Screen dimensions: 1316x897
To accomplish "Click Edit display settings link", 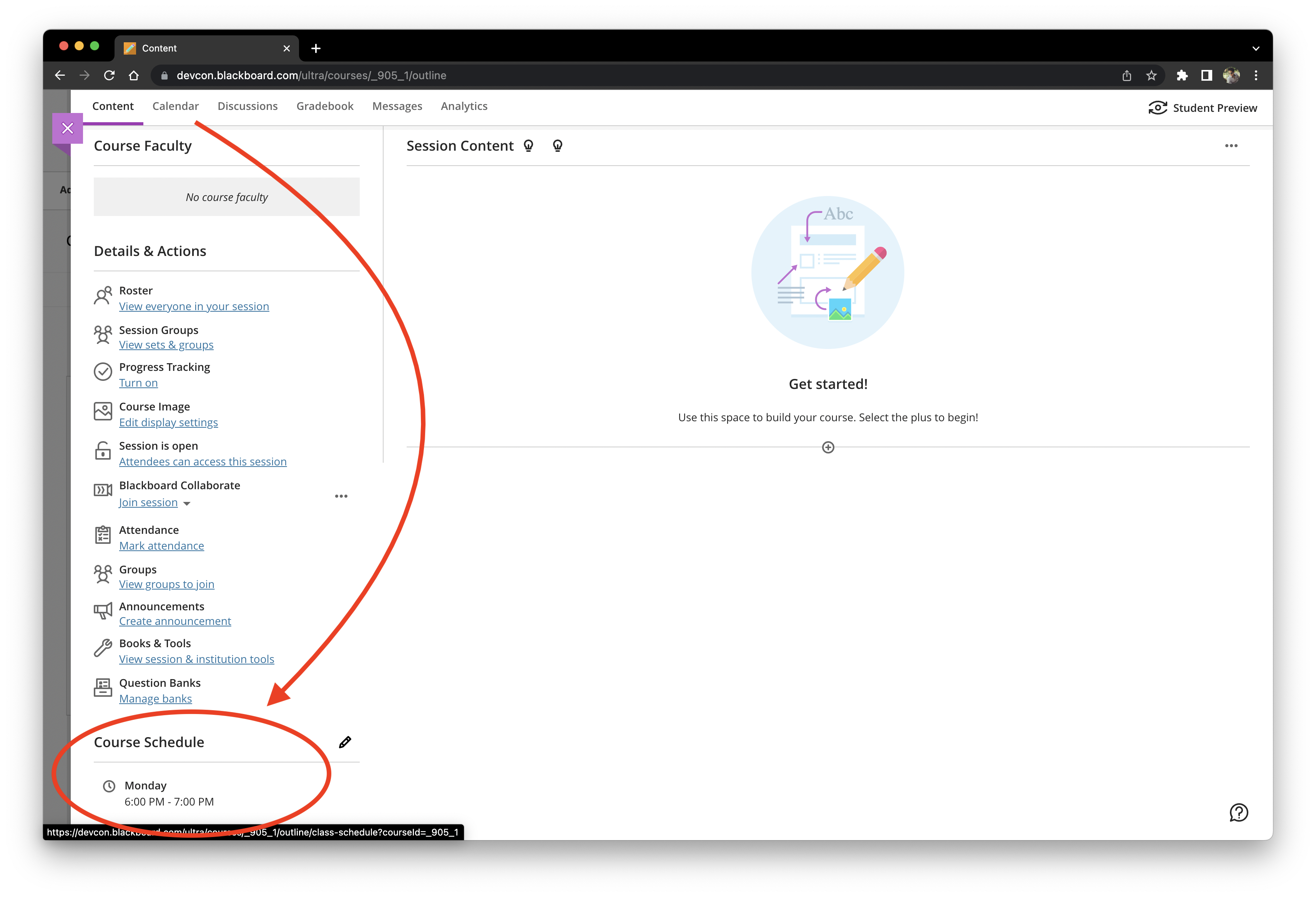I will point(168,422).
